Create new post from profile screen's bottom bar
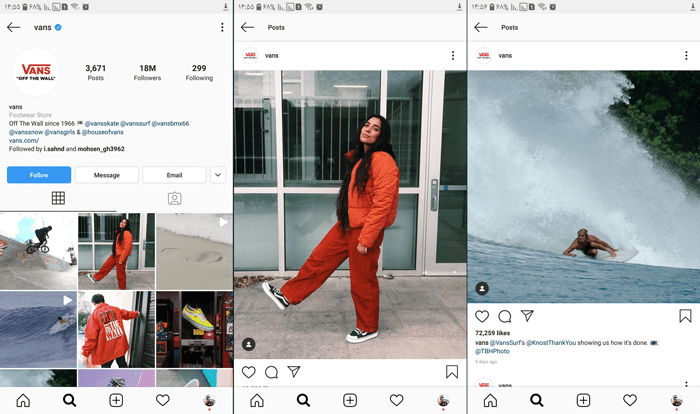700x414 pixels. (116, 400)
